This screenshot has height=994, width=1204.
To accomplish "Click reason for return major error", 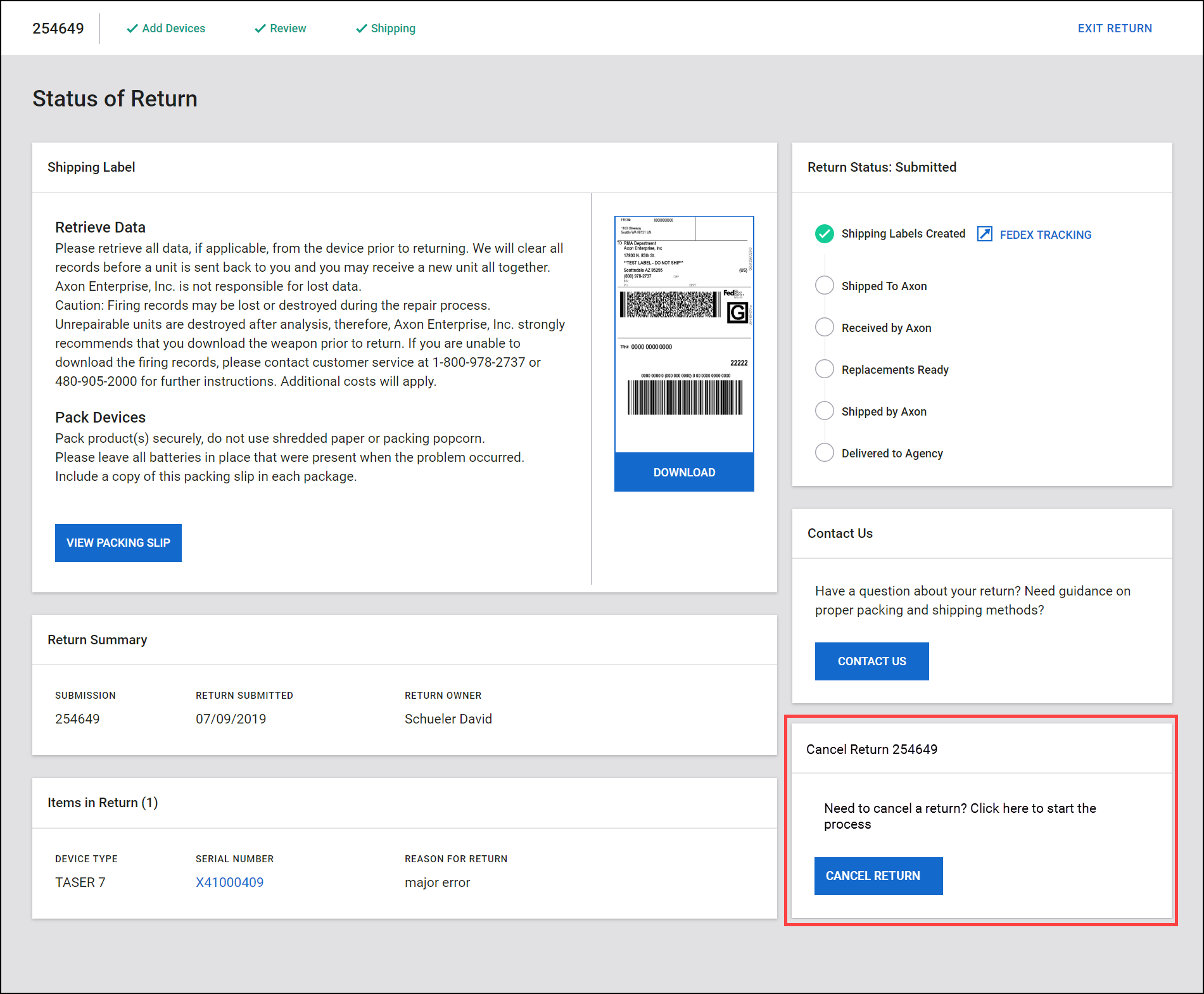I will (x=437, y=882).
